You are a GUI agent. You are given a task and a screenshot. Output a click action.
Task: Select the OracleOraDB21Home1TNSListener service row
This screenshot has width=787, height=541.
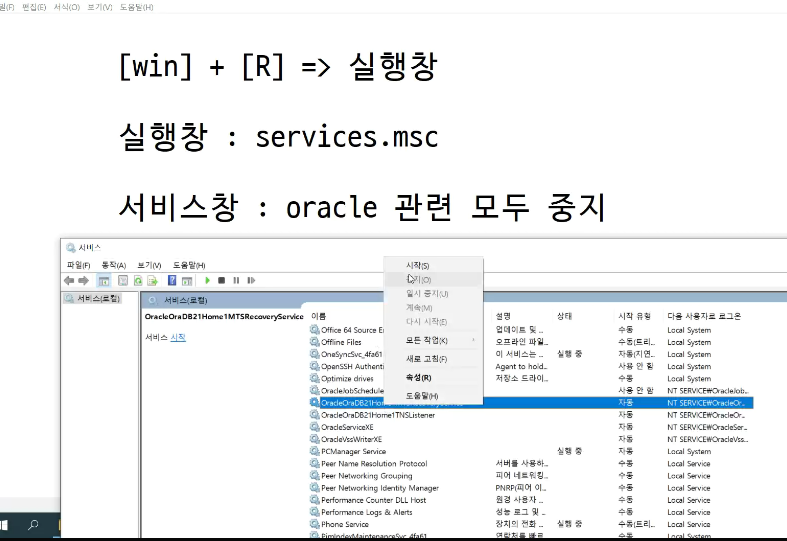(x=531, y=415)
